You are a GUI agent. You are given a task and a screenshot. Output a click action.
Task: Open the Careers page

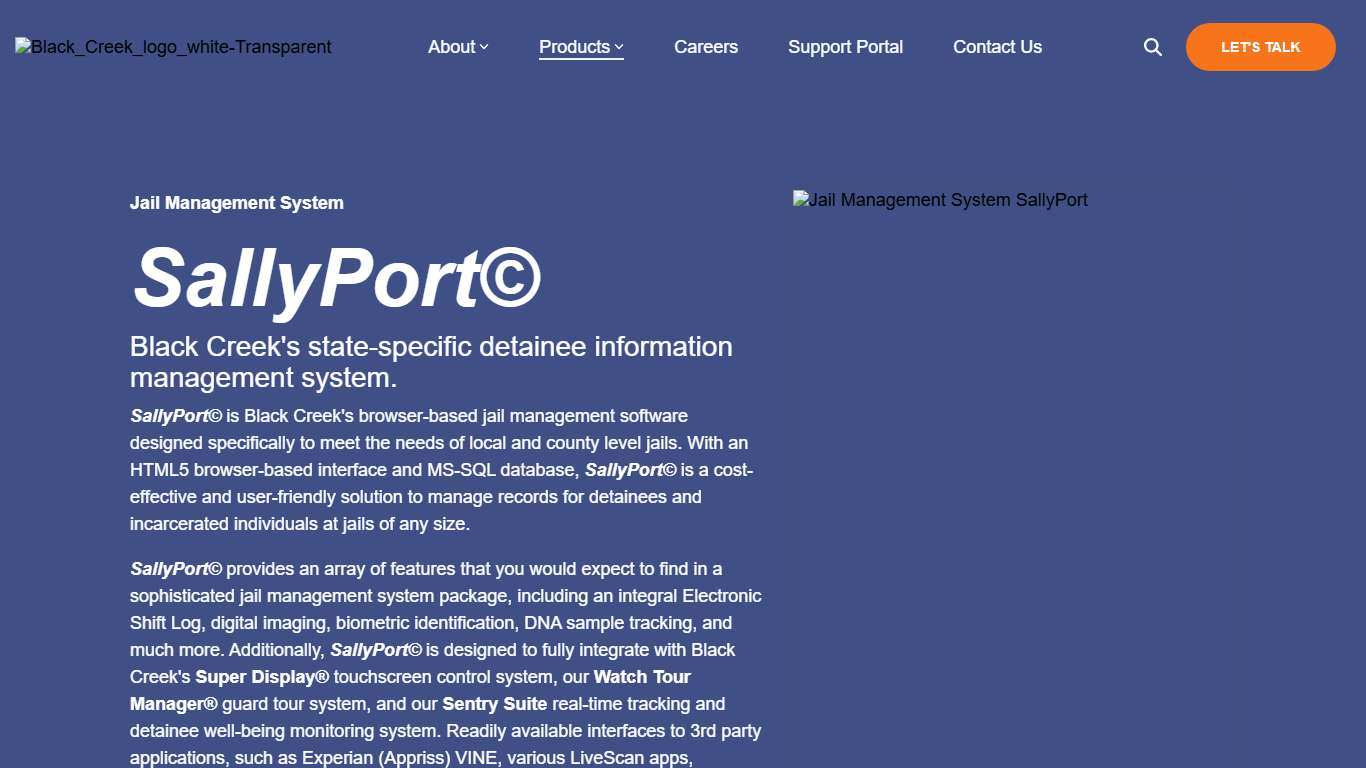706,47
